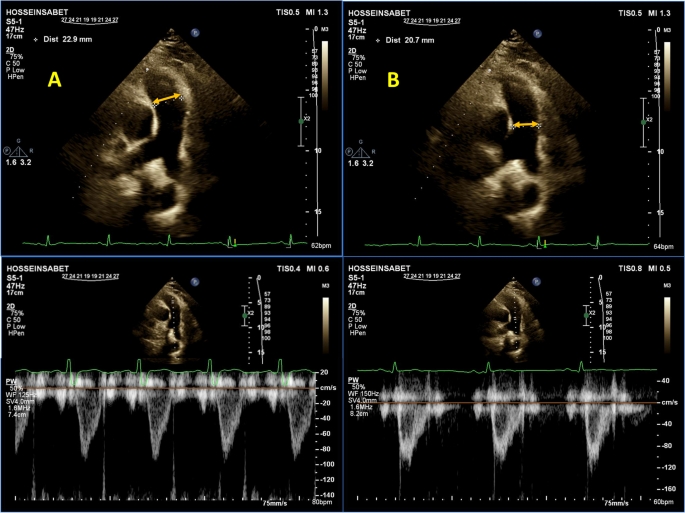
Task: Click the orange Doppler baseline in bottom-left panel
Action: tap(164, 388)
